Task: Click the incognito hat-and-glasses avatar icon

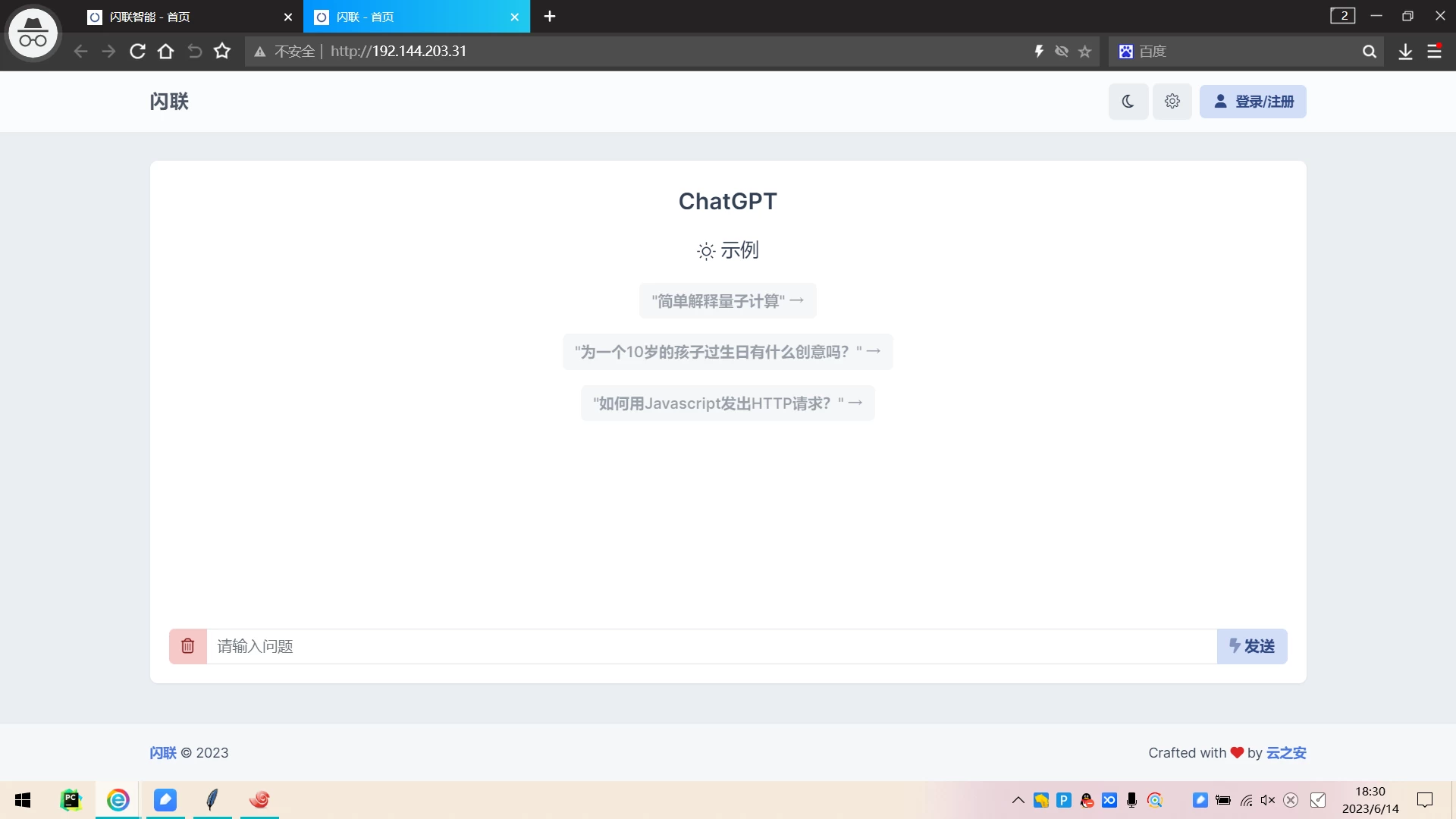Action: tap(33, 33)
